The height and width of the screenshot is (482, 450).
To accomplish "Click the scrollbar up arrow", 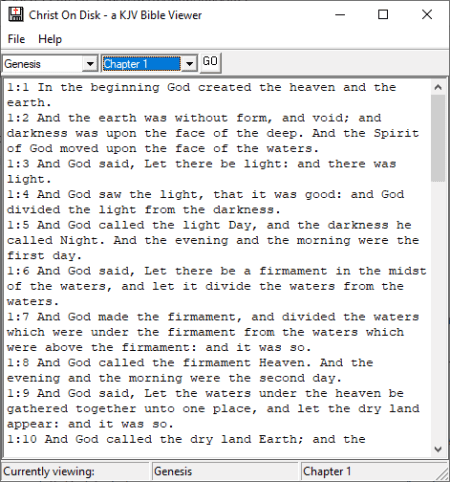I will click(x=438, y=87).
